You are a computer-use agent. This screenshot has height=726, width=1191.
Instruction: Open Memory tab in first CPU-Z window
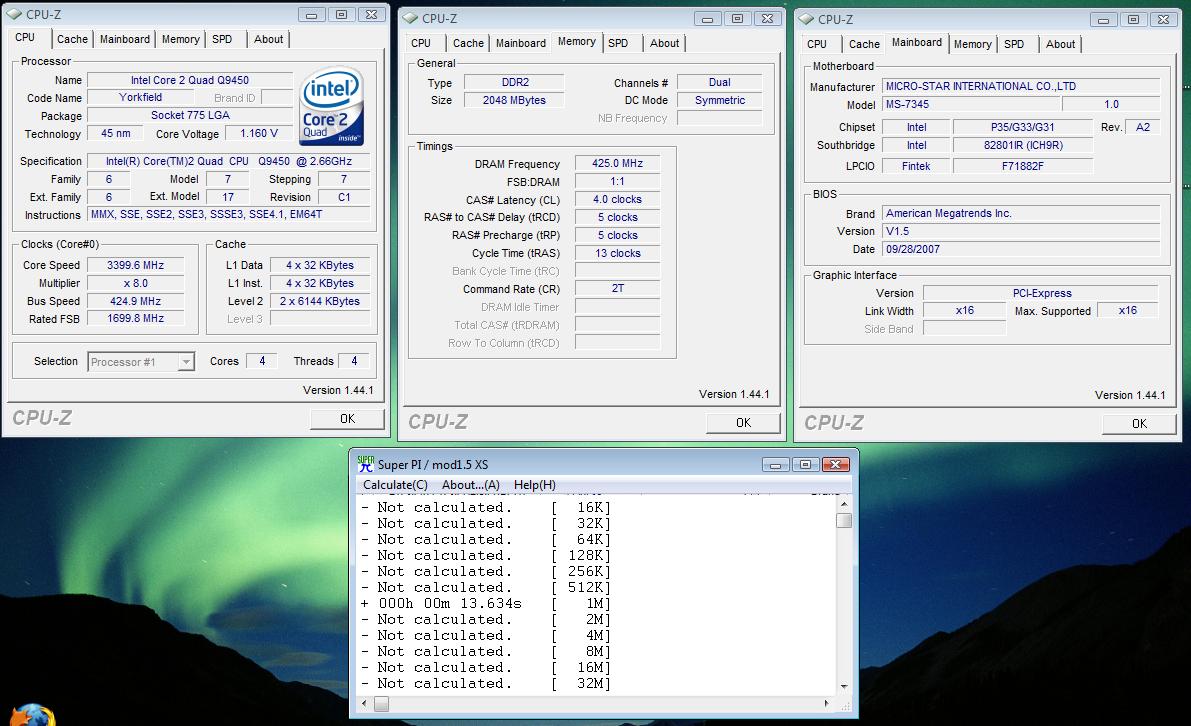coord(181,39)
